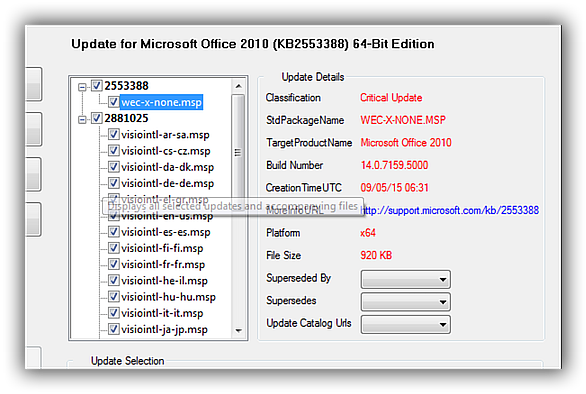
Task: Select visiointl-fr-fr.msp in the tree
Action: pos(163,265)
